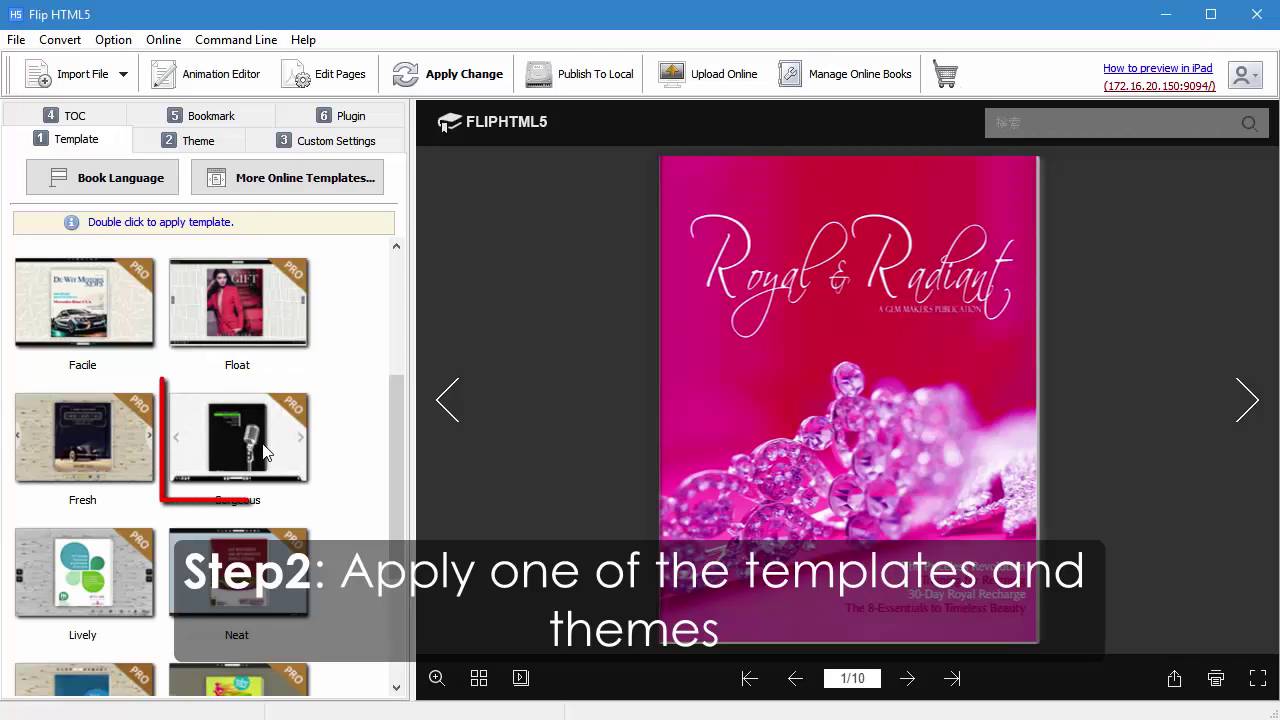Switch to the Theme tab
The height and width of the screenshot is (720, 1280).
[x=188, y=140]
